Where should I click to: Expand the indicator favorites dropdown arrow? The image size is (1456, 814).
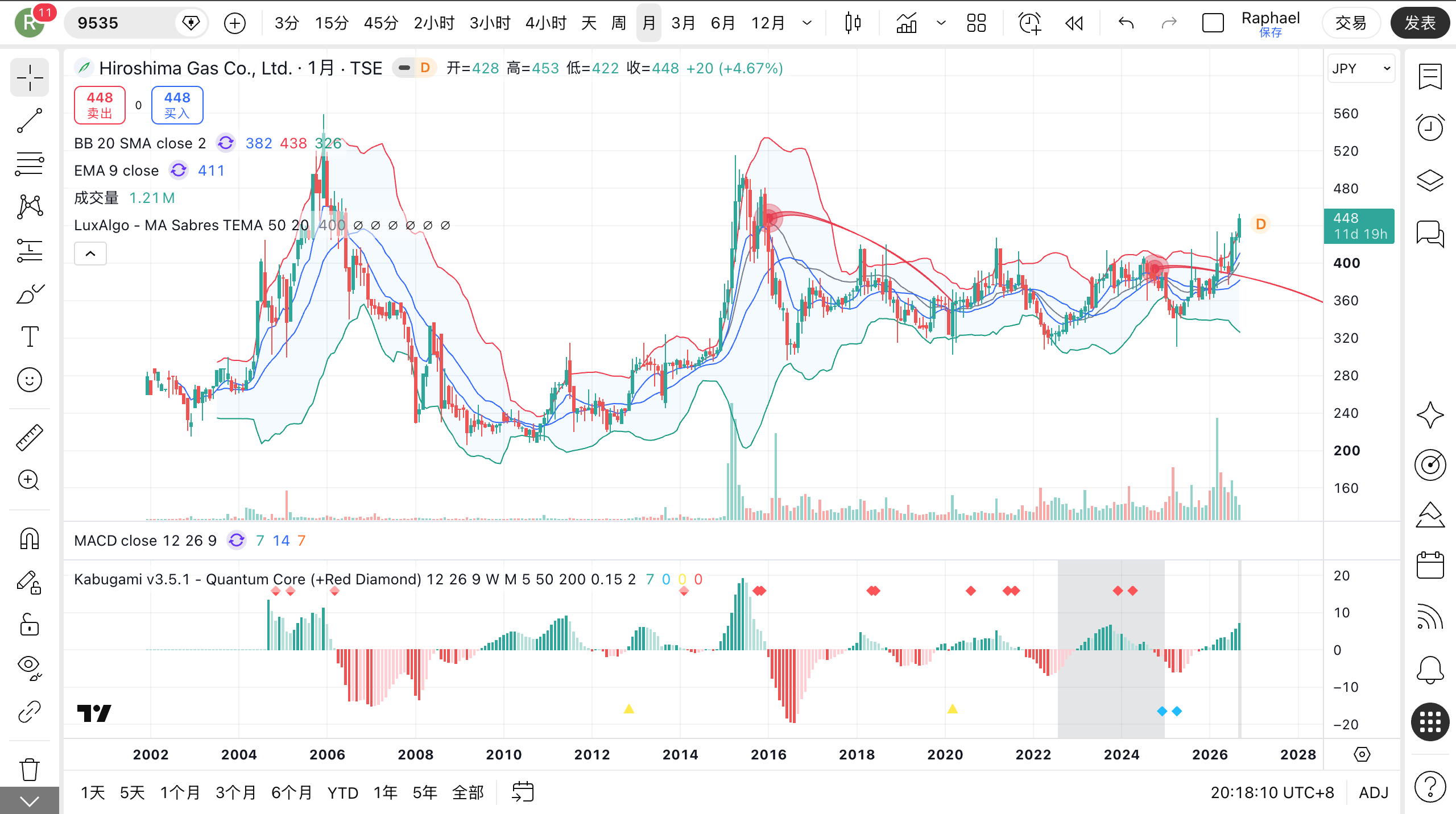click(x=941, y=23)
